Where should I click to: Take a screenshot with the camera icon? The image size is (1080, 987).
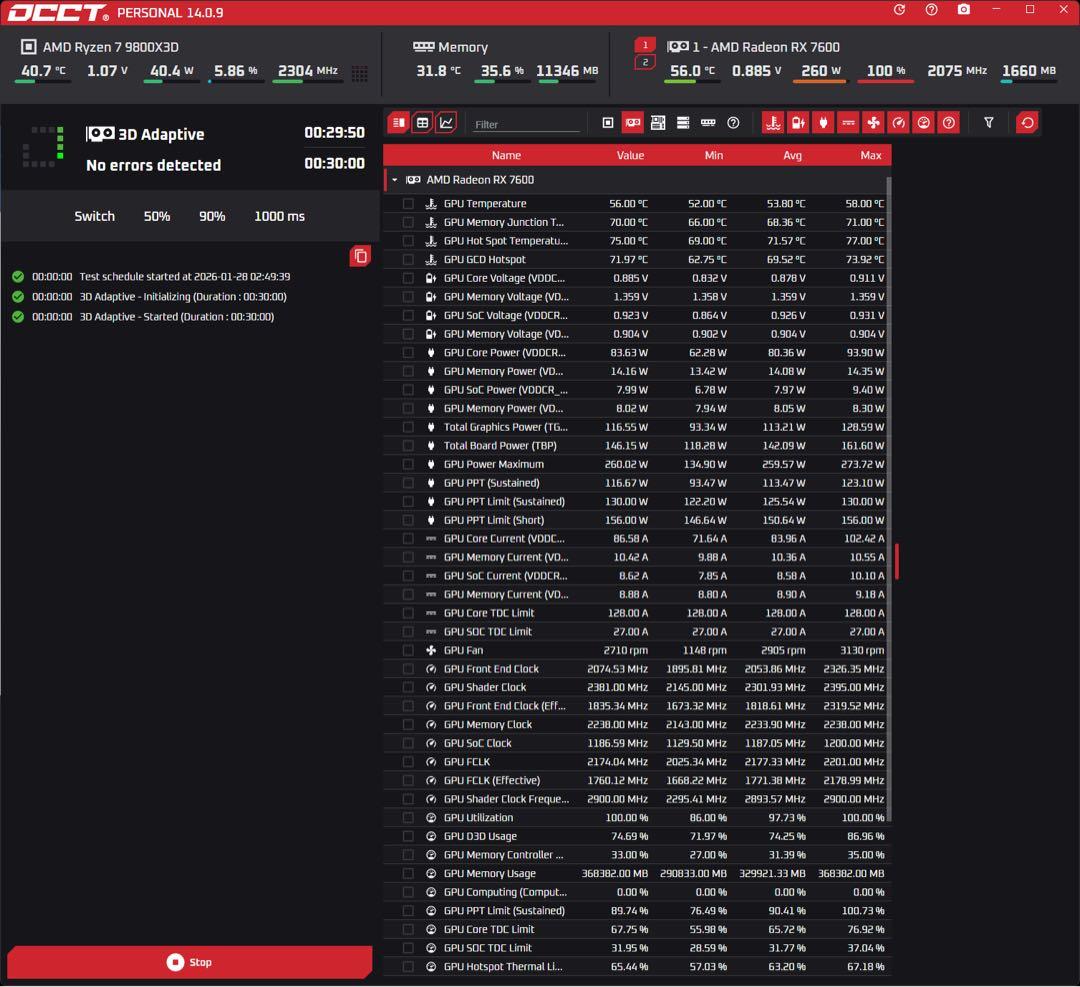tap(963, 10)
